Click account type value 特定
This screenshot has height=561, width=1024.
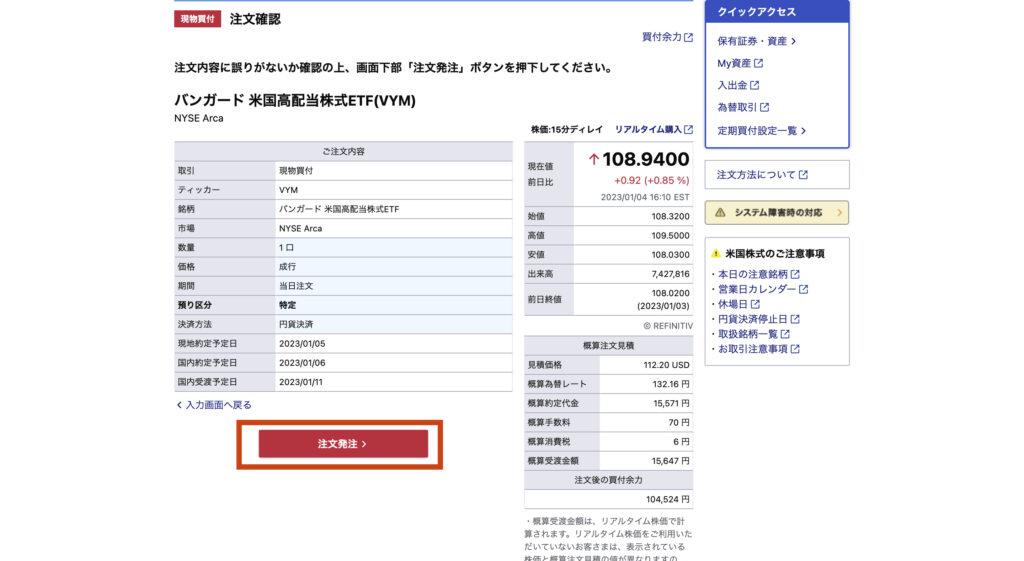click(287, 305)
